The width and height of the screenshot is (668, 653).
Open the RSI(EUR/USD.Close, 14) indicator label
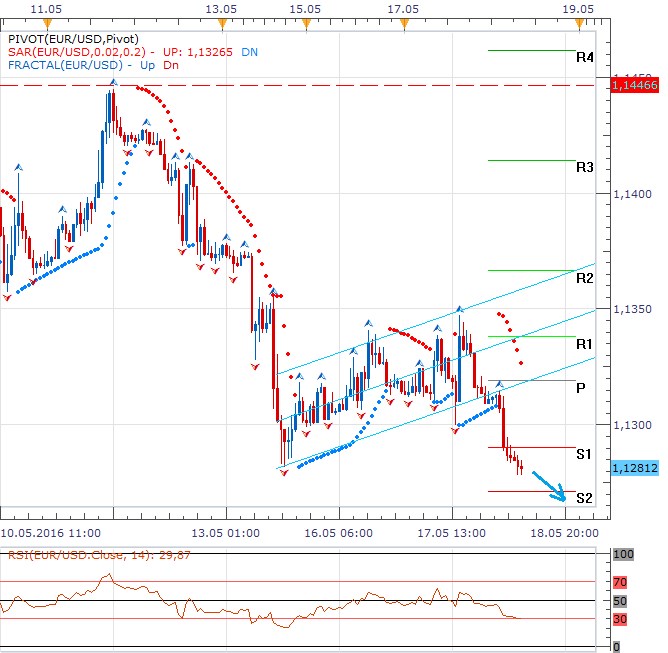80,557
